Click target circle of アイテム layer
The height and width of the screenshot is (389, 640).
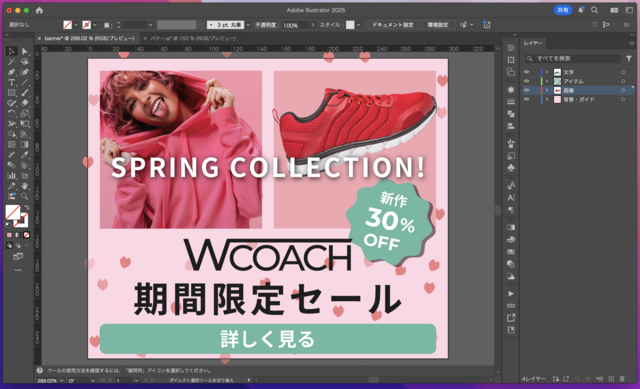click(623, 81)
